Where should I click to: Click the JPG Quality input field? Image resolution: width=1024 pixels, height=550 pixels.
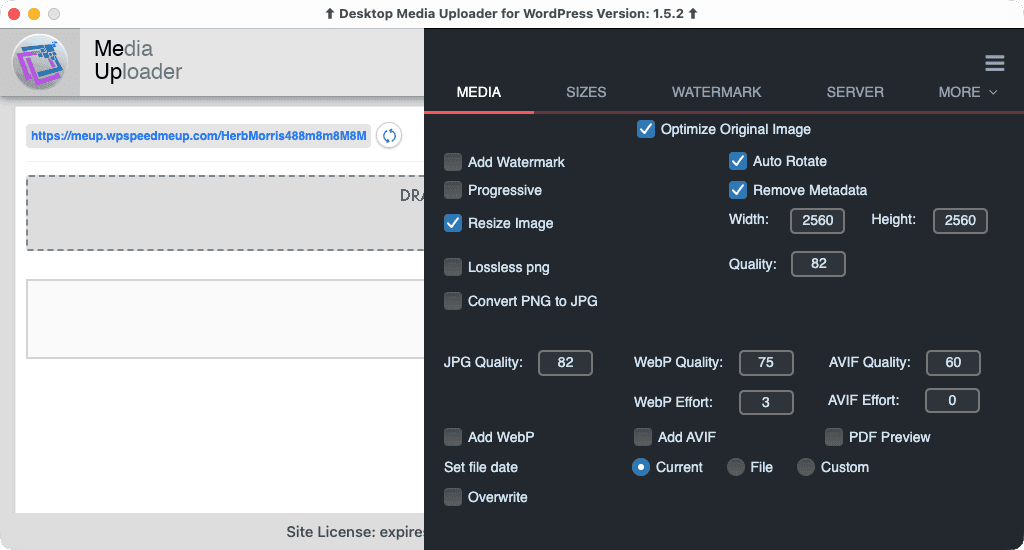(x=566, y=363)
